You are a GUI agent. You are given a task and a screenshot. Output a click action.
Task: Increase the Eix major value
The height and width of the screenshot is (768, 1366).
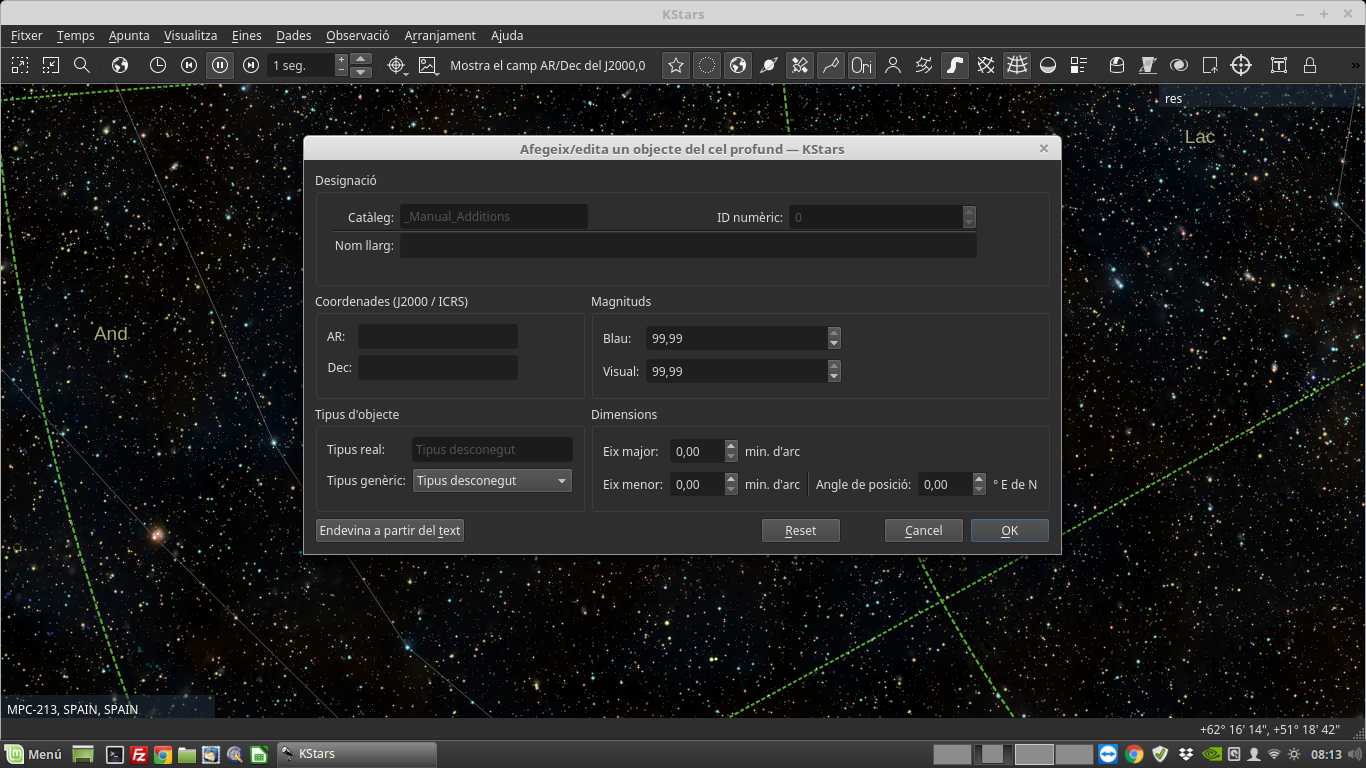(x=731, y=446)
